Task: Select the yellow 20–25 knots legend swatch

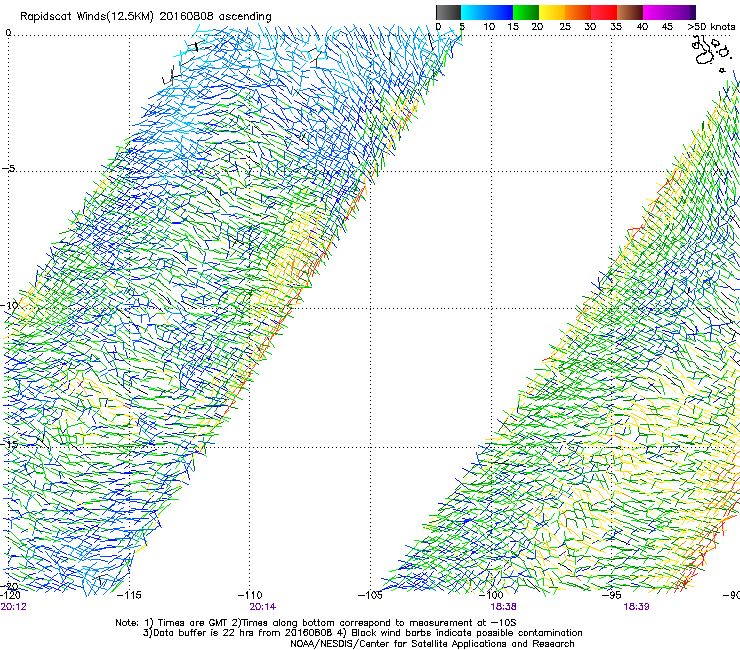Action: [552, 12]
